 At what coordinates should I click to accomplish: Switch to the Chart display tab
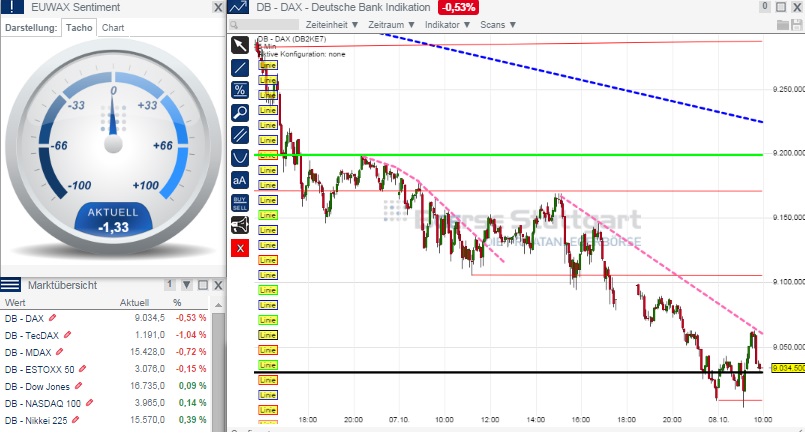pyautogui.click(x=113, y=28)
